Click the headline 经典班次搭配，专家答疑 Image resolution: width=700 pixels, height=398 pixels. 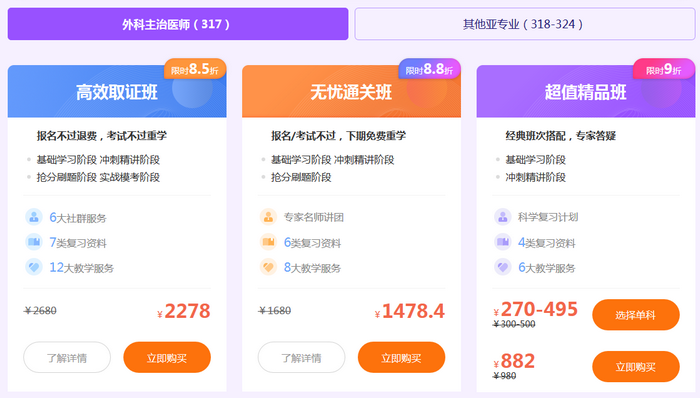tap(561, 136)
